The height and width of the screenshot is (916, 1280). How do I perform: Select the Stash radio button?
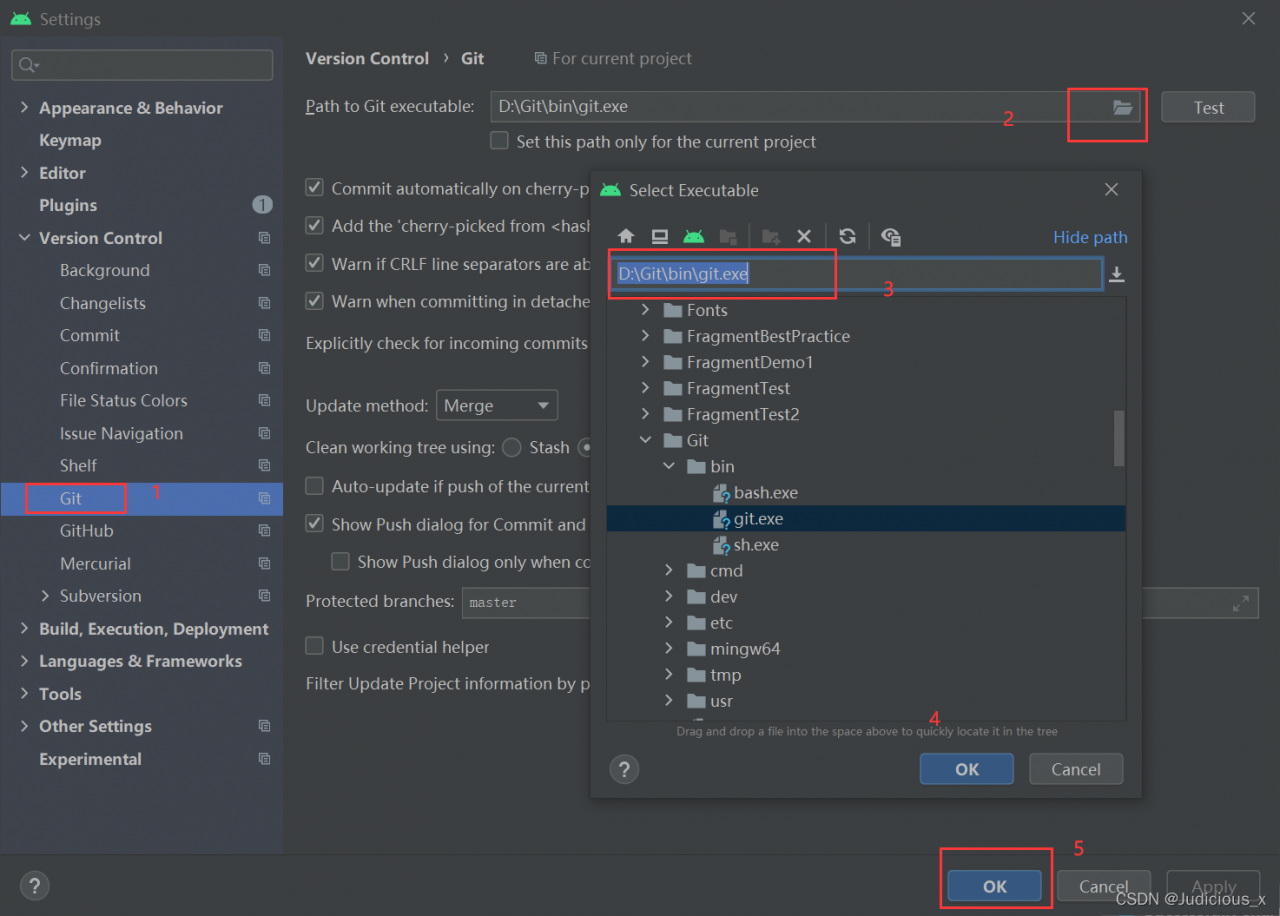(x=512, y=448)
